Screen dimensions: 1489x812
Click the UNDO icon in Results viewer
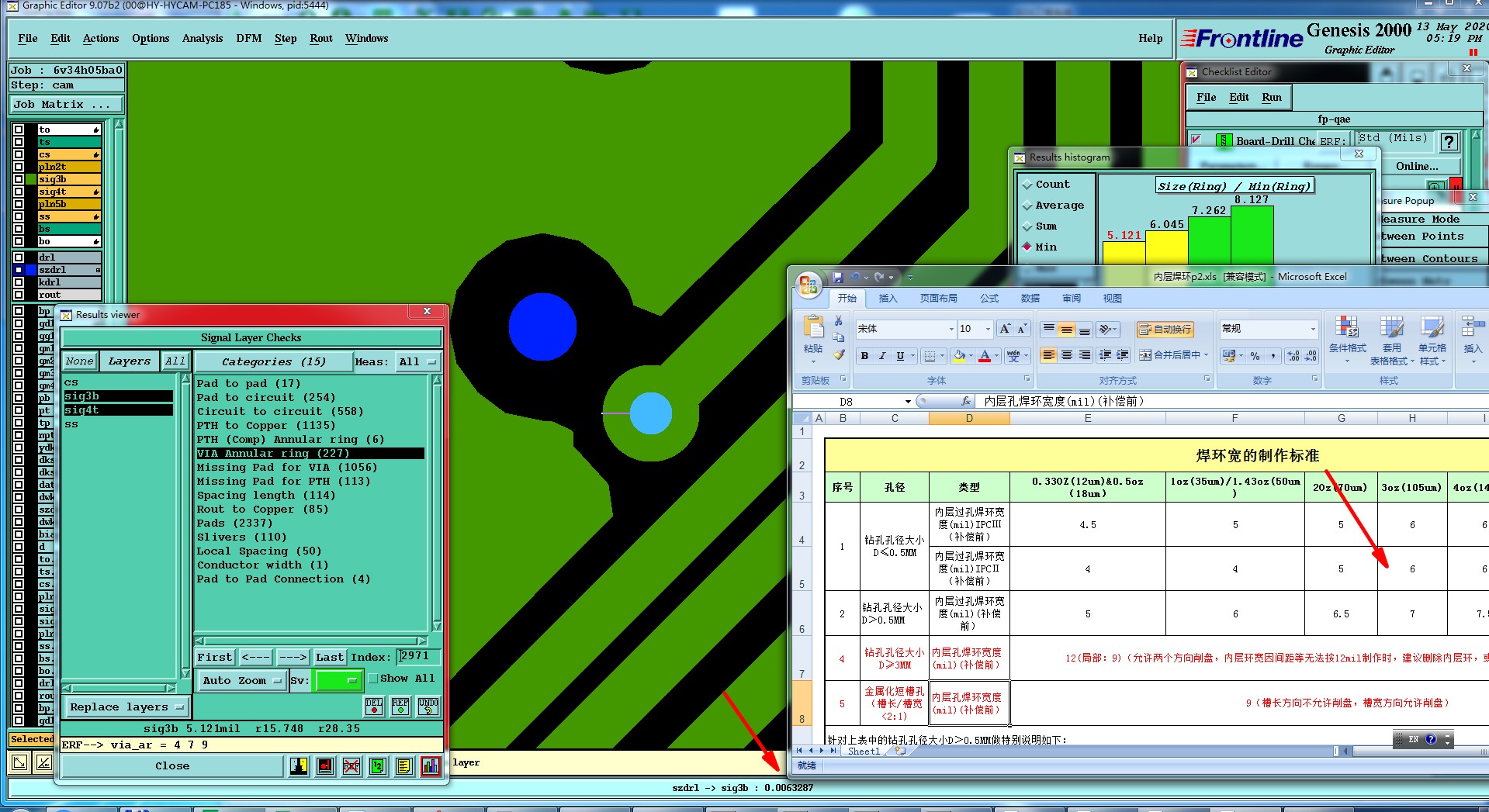tap(428, 706)
